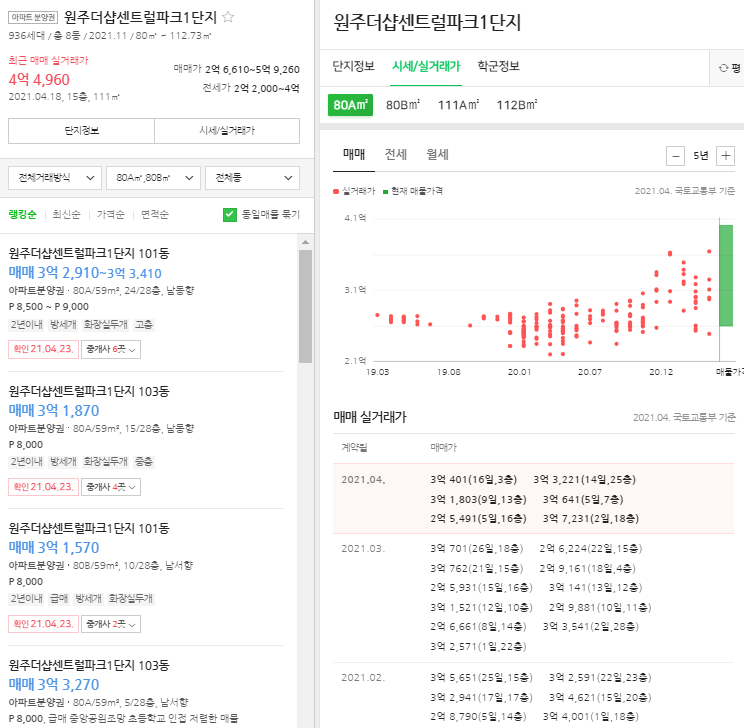Click 확인21.04.23. badge on first listing
Image resolution: width=744 pixels, height=728 pixels.
tap(43, 349)
